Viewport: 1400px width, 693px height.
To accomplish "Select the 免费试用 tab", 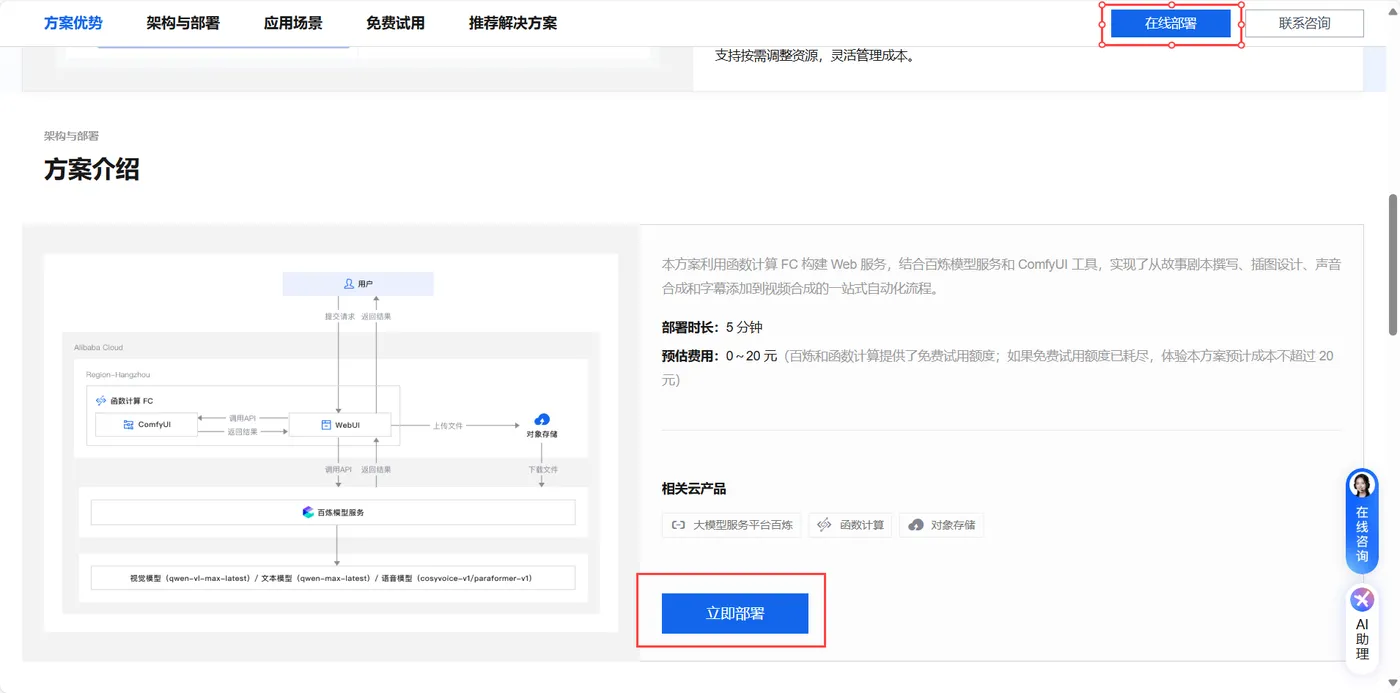I will [x=395, y=22].
